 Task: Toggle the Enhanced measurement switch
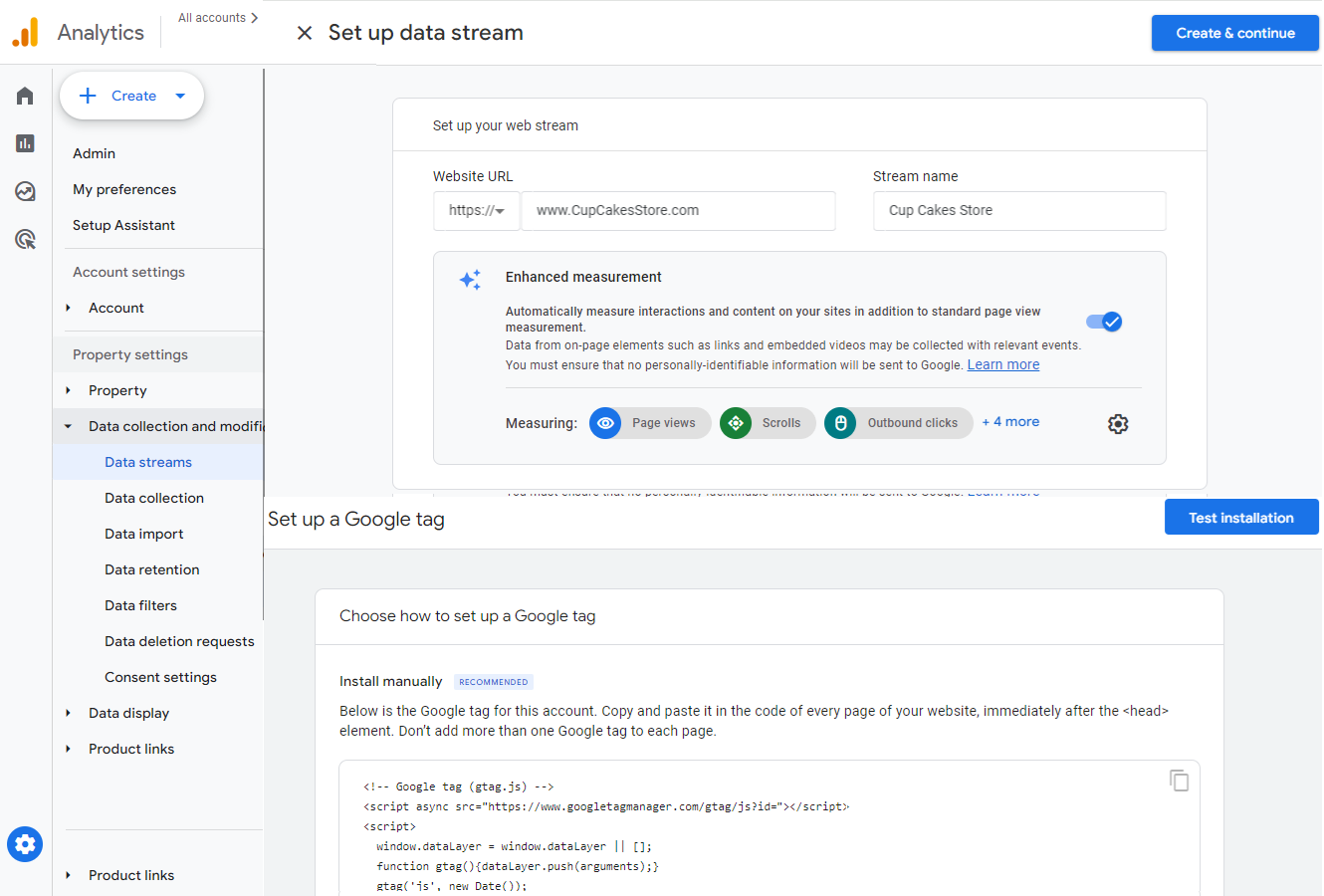(x=1104, y=322)
